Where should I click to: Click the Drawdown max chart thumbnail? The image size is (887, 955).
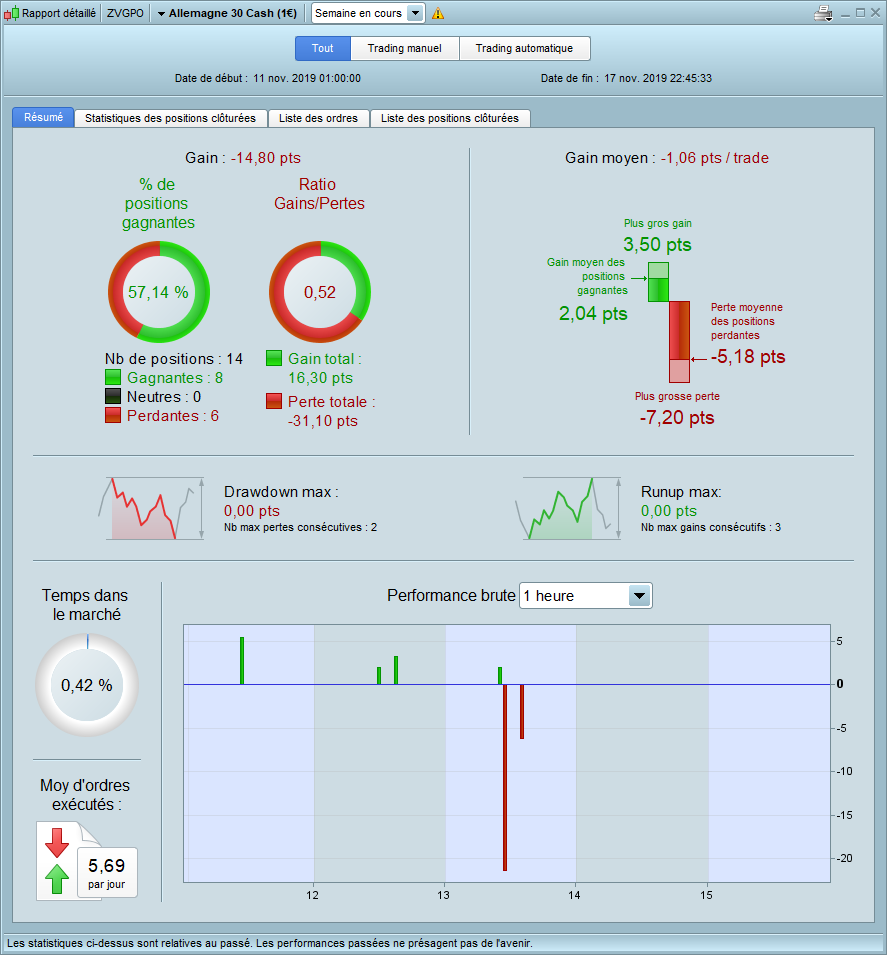(x=152, y=509)
